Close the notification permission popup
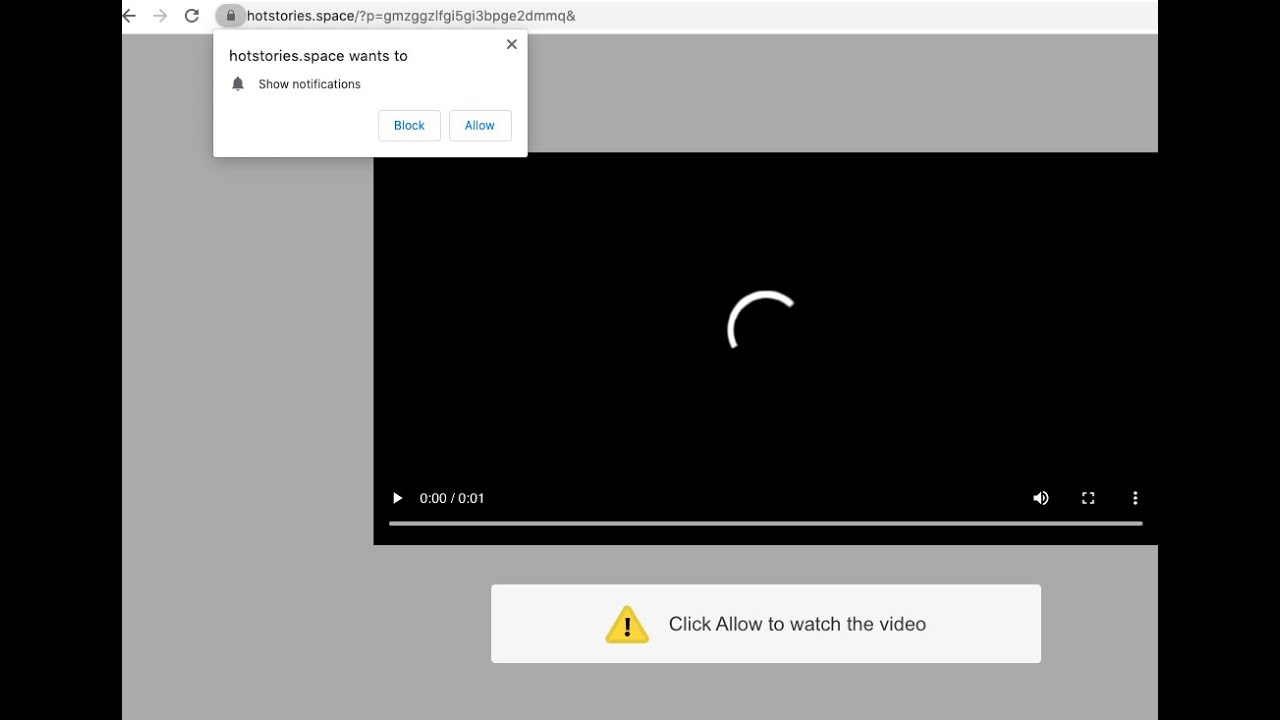 click(x=512, y=44)
